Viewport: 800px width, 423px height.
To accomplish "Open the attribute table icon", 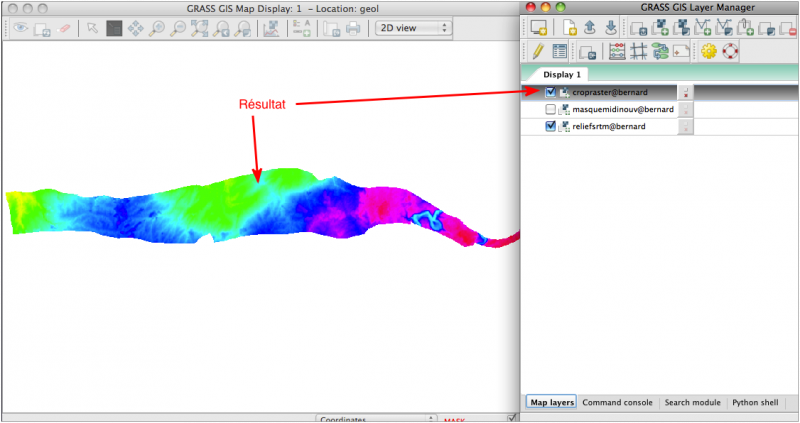I will click(560, 51).
